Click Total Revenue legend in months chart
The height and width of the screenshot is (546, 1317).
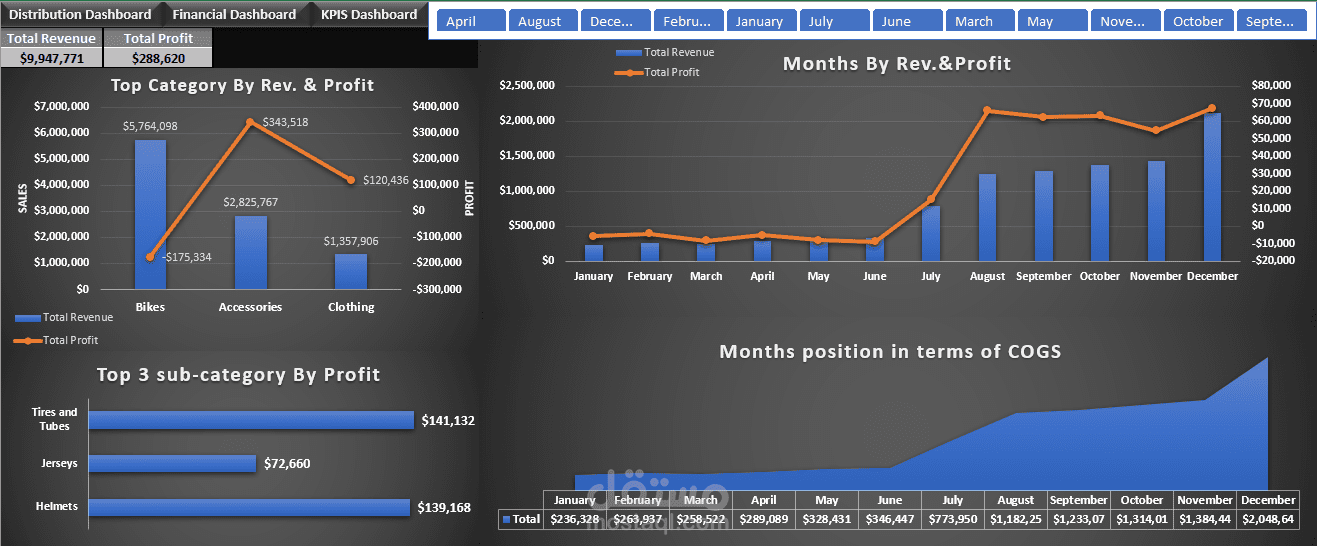(x=666, y=52)
